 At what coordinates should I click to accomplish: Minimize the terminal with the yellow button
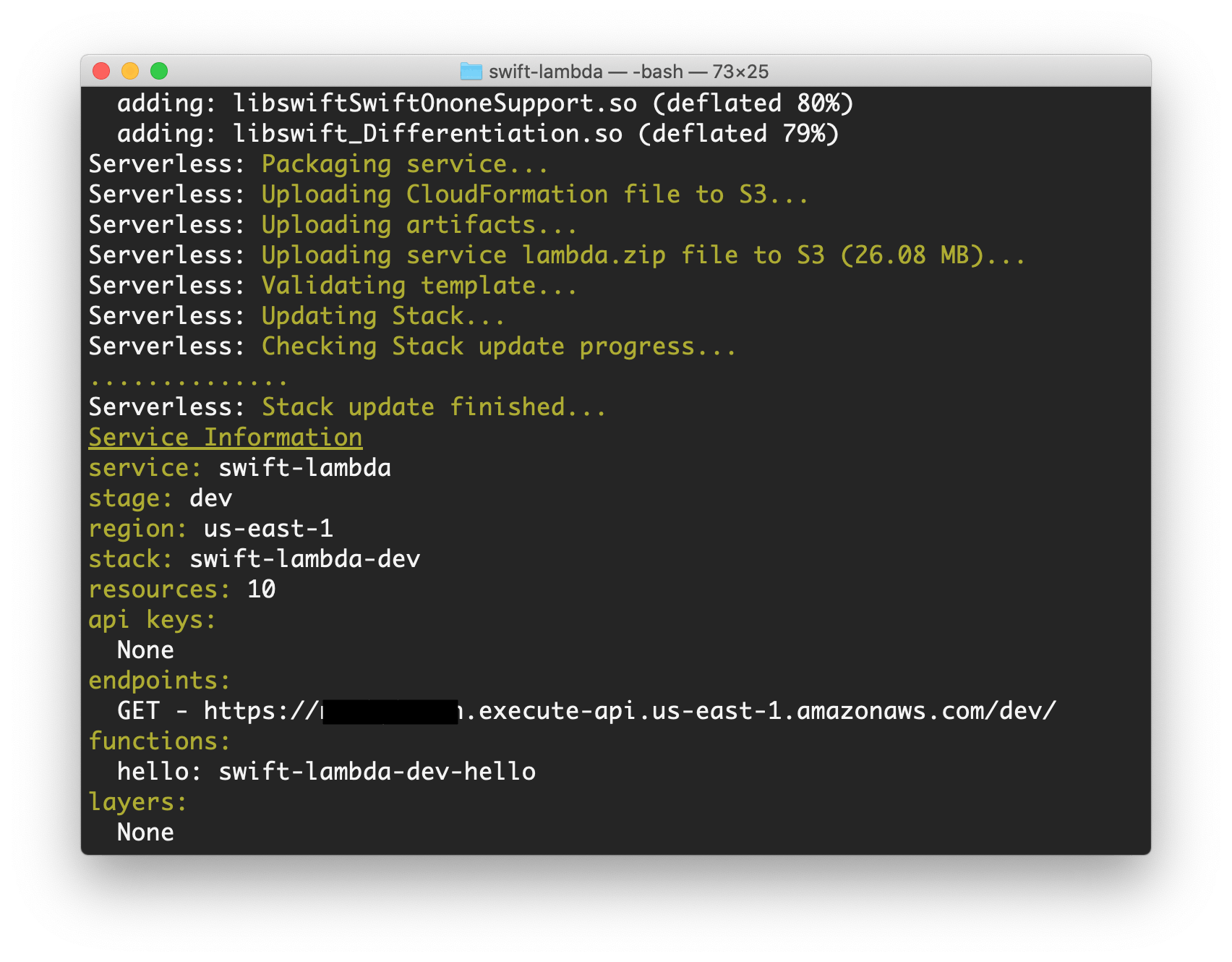coord(130,71)
